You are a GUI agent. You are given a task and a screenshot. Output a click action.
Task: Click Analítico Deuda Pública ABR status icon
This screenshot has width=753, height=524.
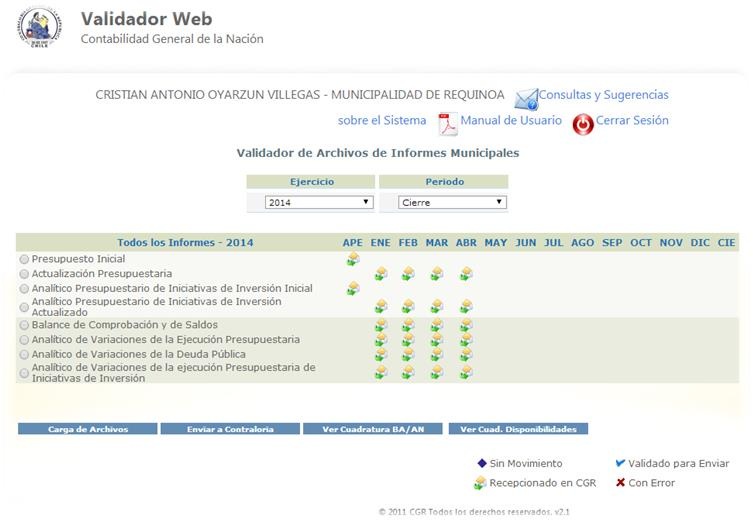click(x=466, y=355)
